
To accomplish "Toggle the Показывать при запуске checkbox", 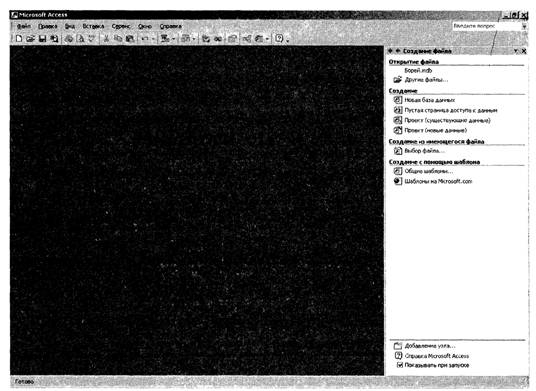I will click(x=399, y=365).
